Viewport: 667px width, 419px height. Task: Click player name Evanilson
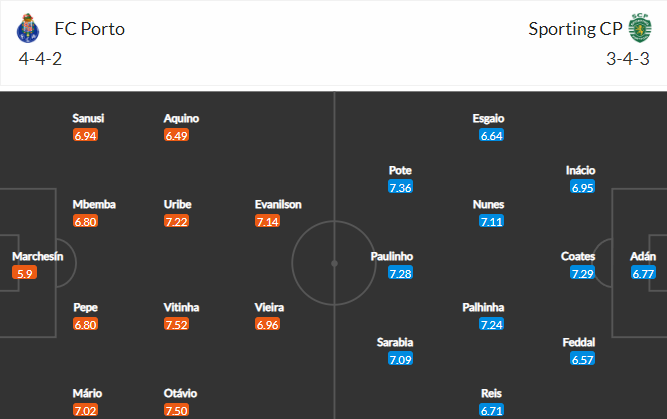point(278,205)
